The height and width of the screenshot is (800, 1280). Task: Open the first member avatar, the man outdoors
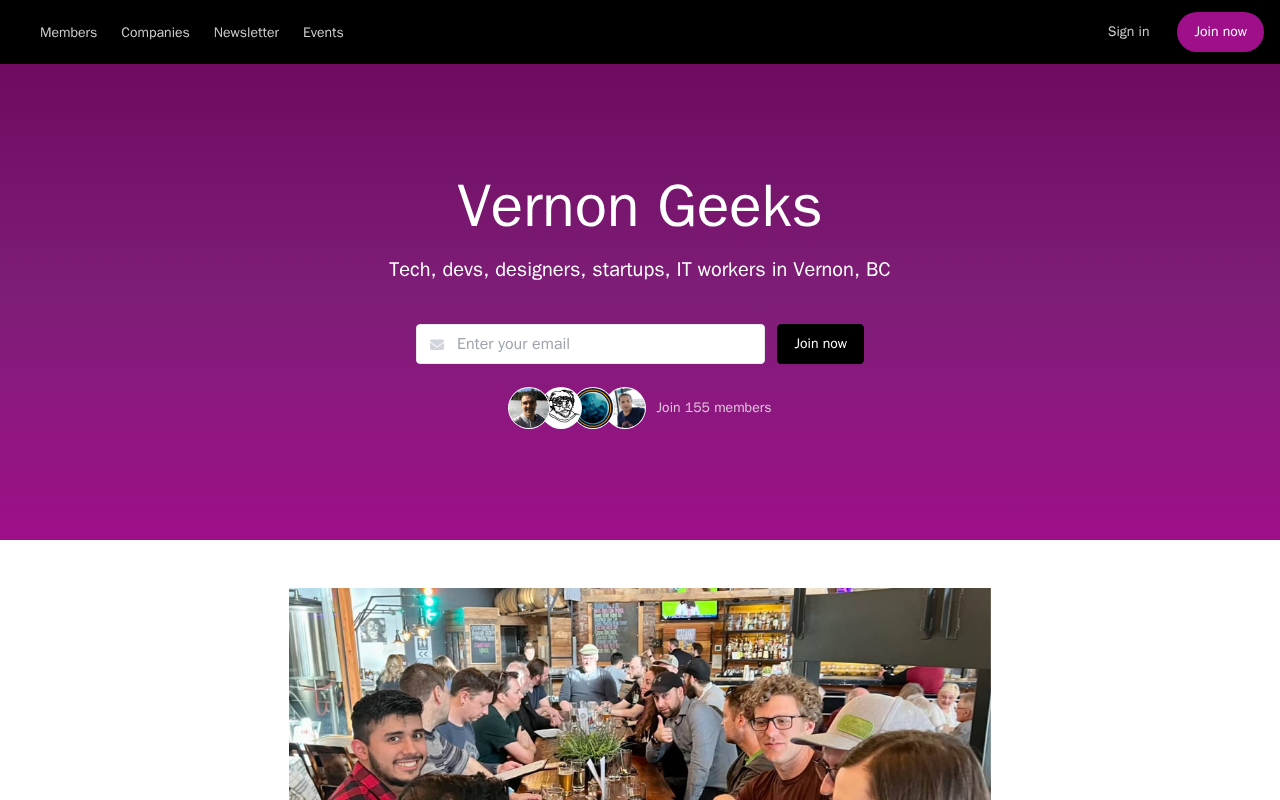[x=528, y=408]
